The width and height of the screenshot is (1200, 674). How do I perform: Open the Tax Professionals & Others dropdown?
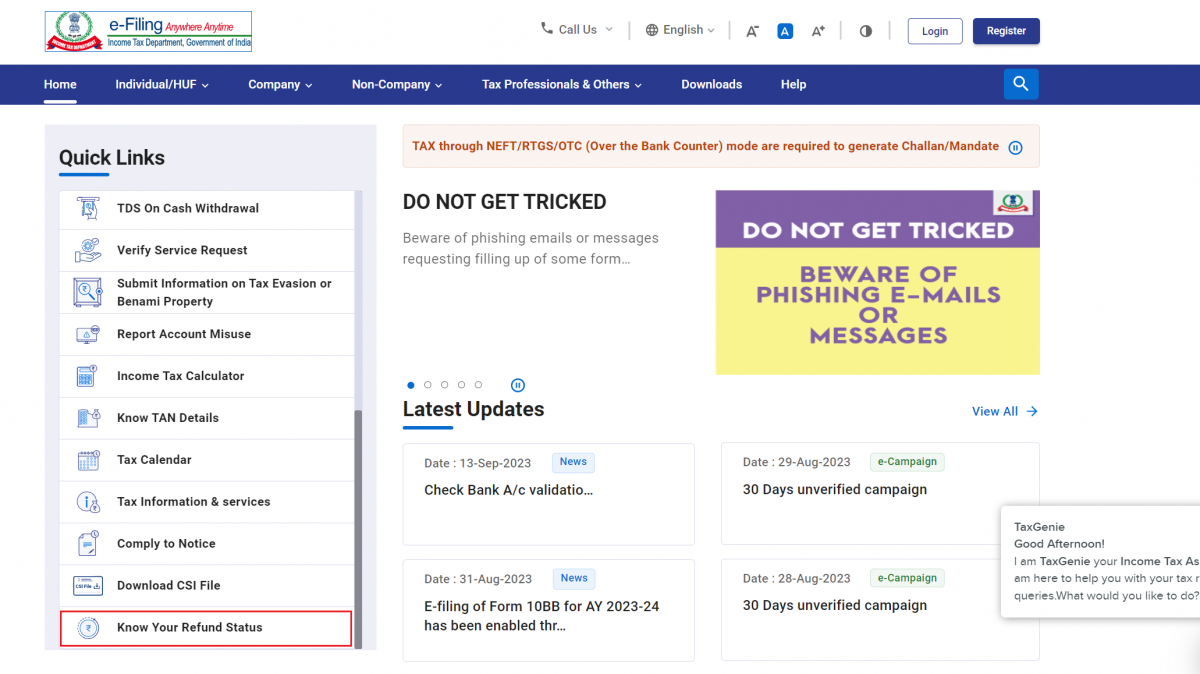coord(561,84)
